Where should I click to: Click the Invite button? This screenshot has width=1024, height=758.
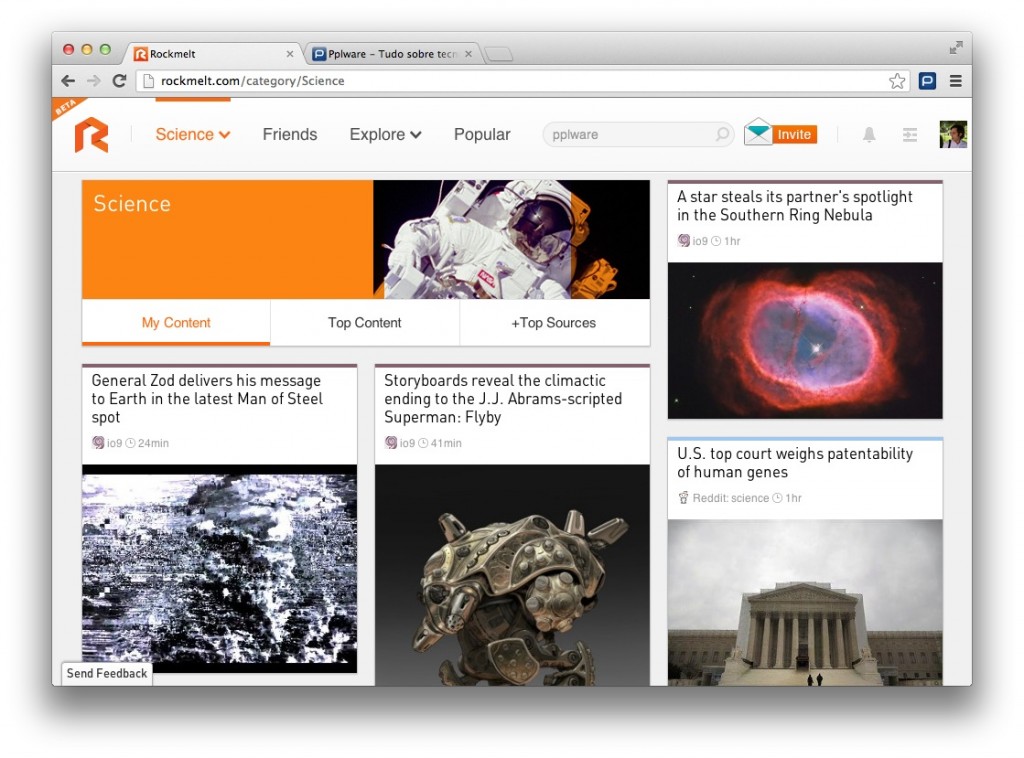click(794, 134)
